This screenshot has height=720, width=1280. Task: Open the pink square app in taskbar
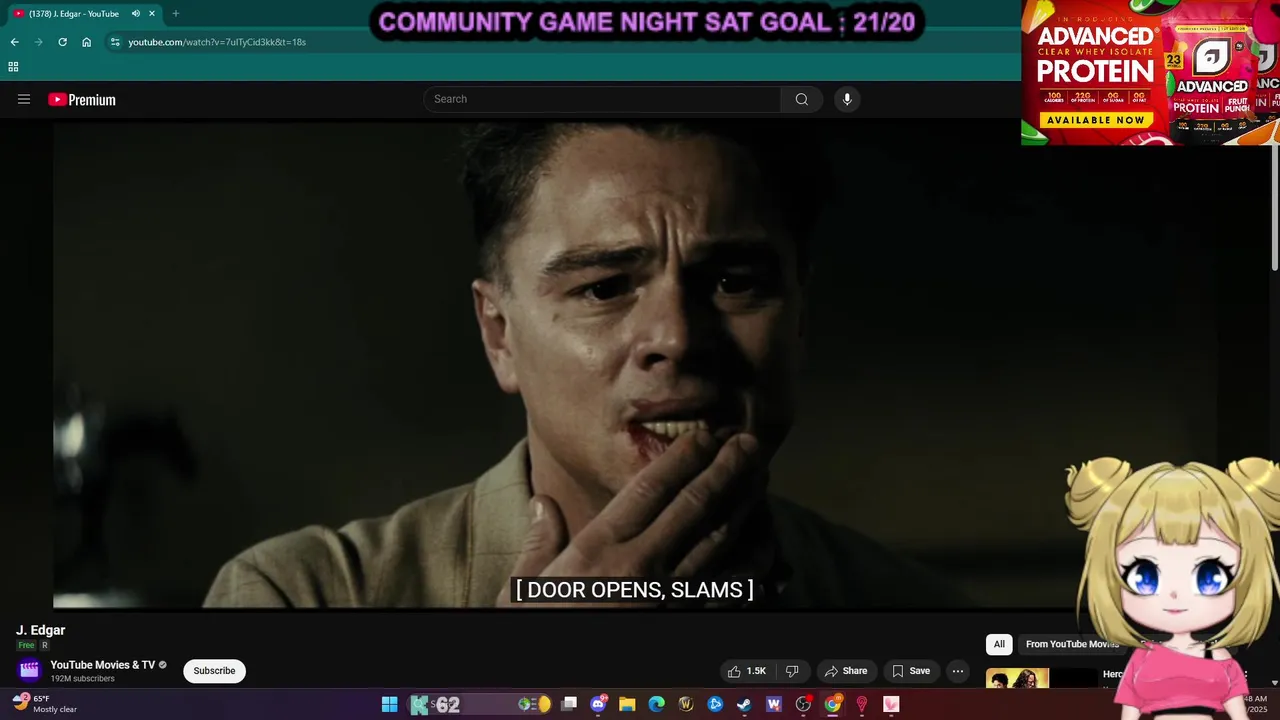click(891, 705)
